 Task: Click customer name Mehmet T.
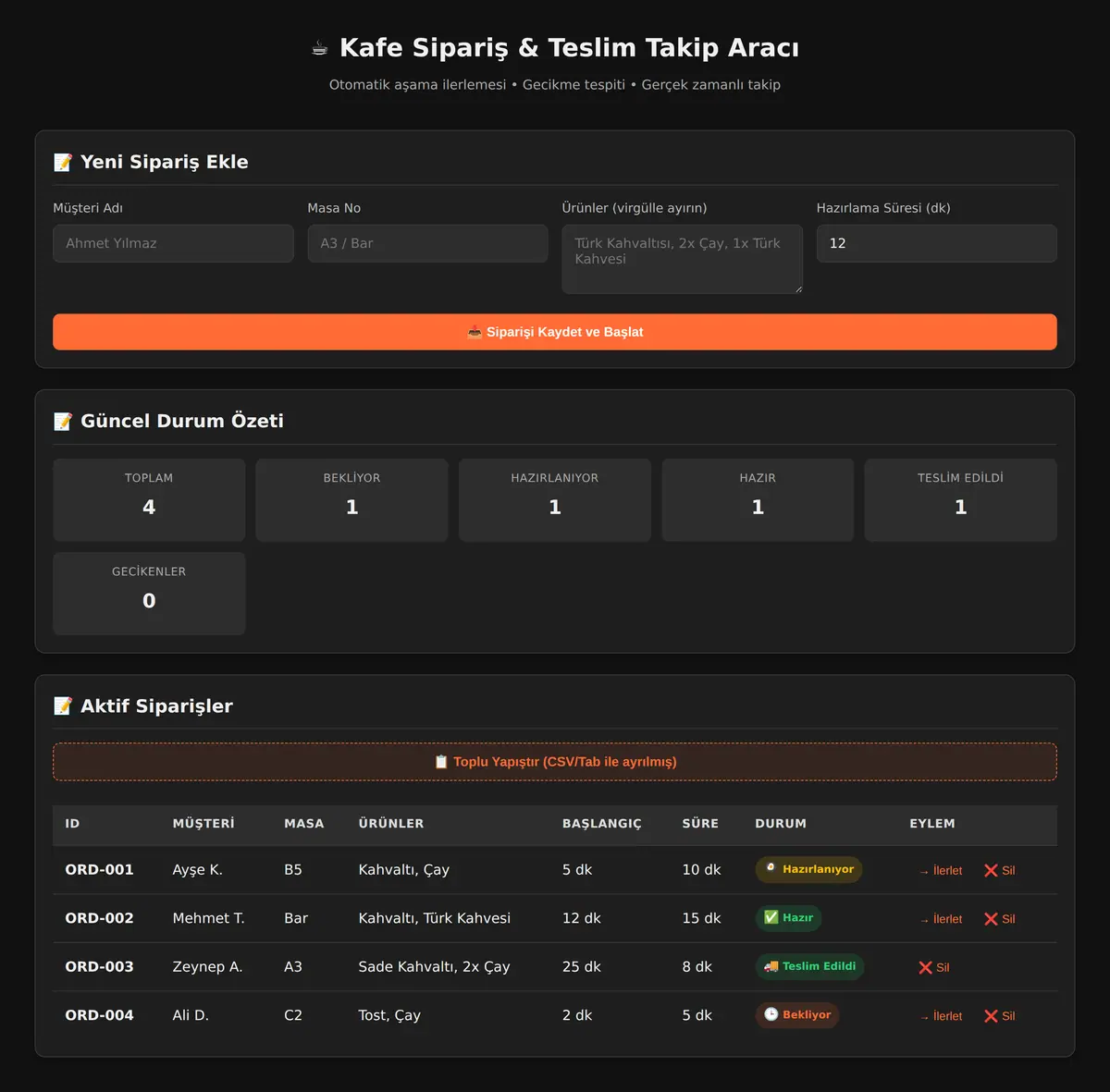(208, 918)
